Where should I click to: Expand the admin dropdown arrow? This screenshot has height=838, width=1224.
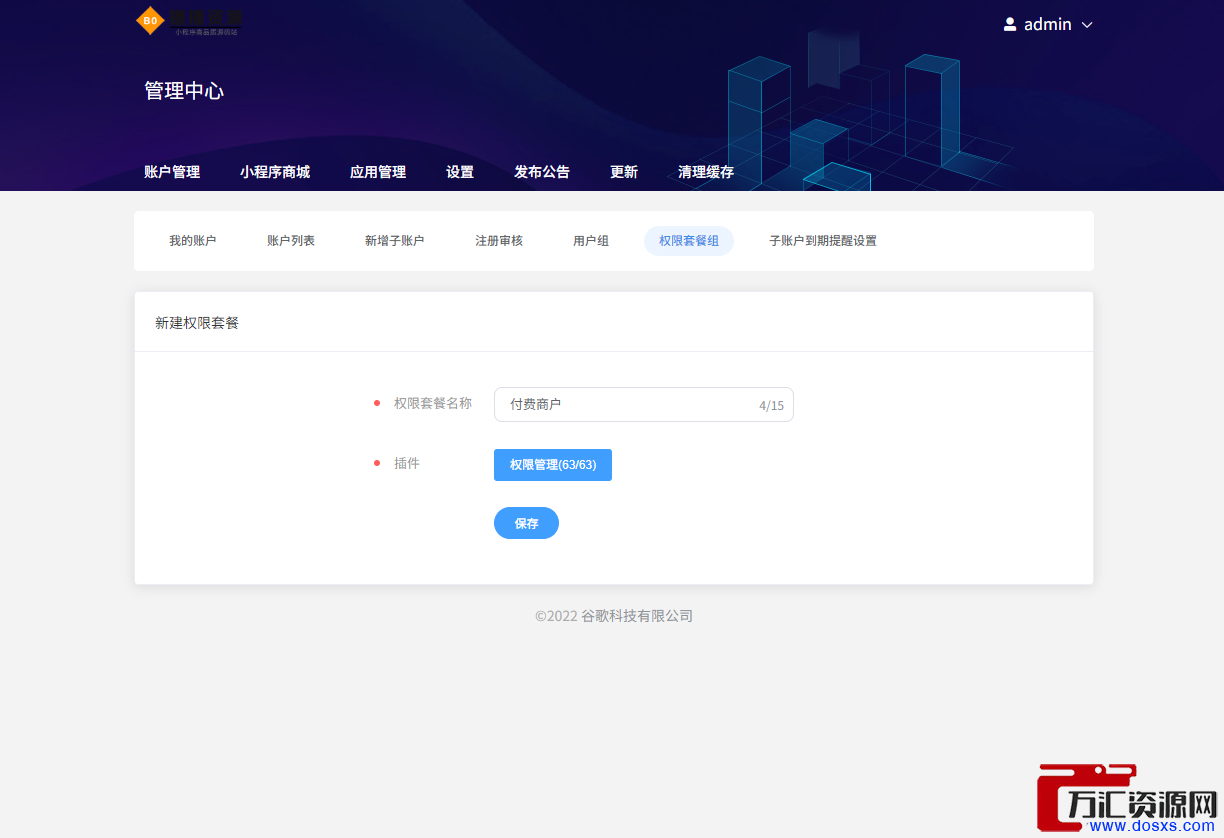pos(1087,25)
